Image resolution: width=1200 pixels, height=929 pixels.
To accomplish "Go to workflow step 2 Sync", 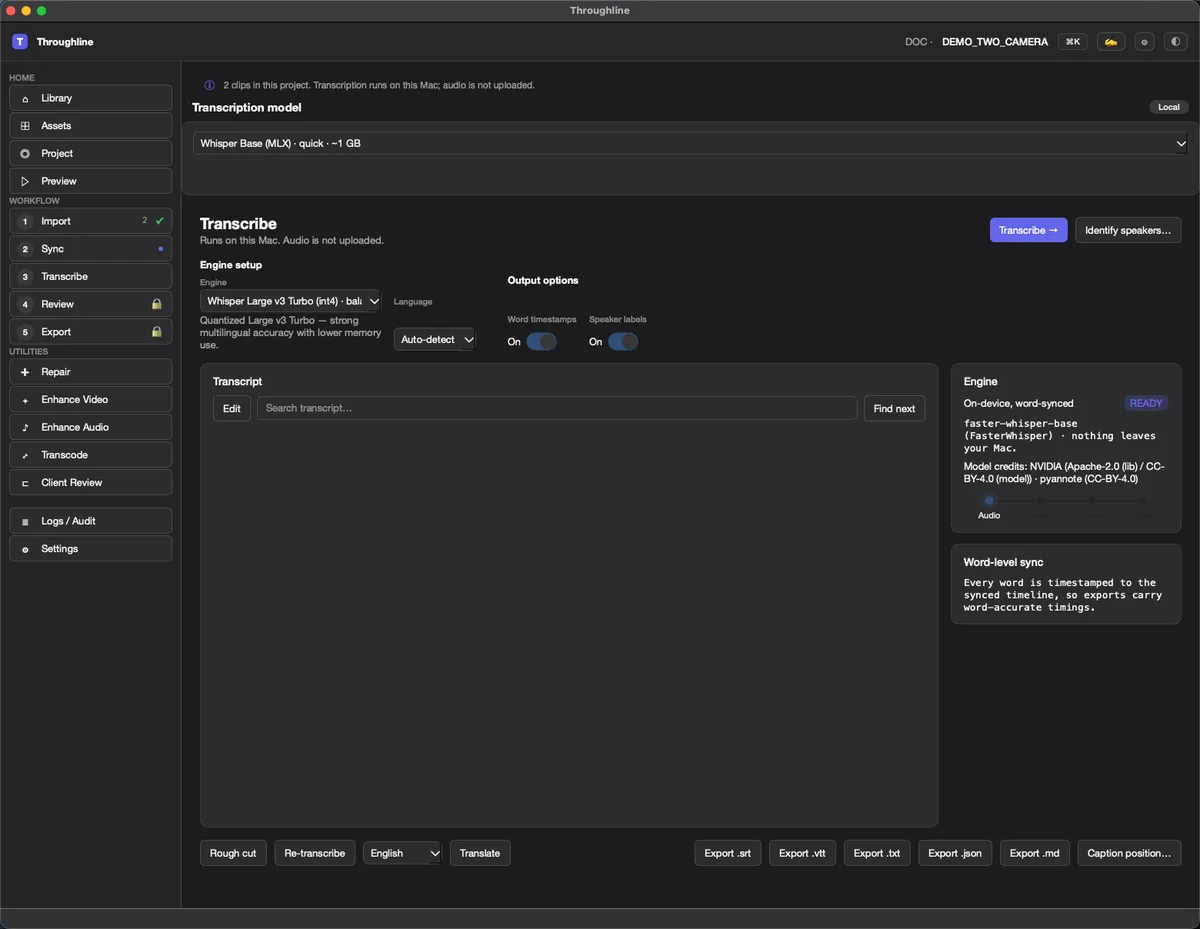I will pyautogui.click(x=91, y=249).
